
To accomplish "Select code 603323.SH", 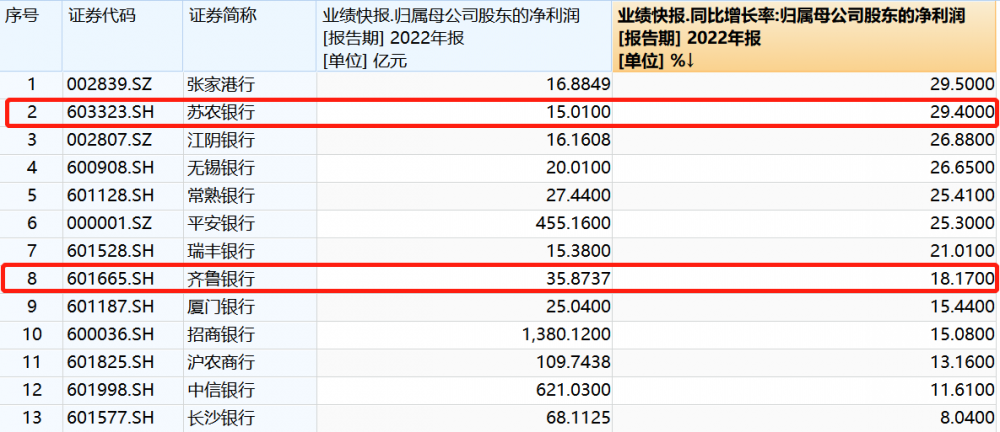I will click(108, 112).
